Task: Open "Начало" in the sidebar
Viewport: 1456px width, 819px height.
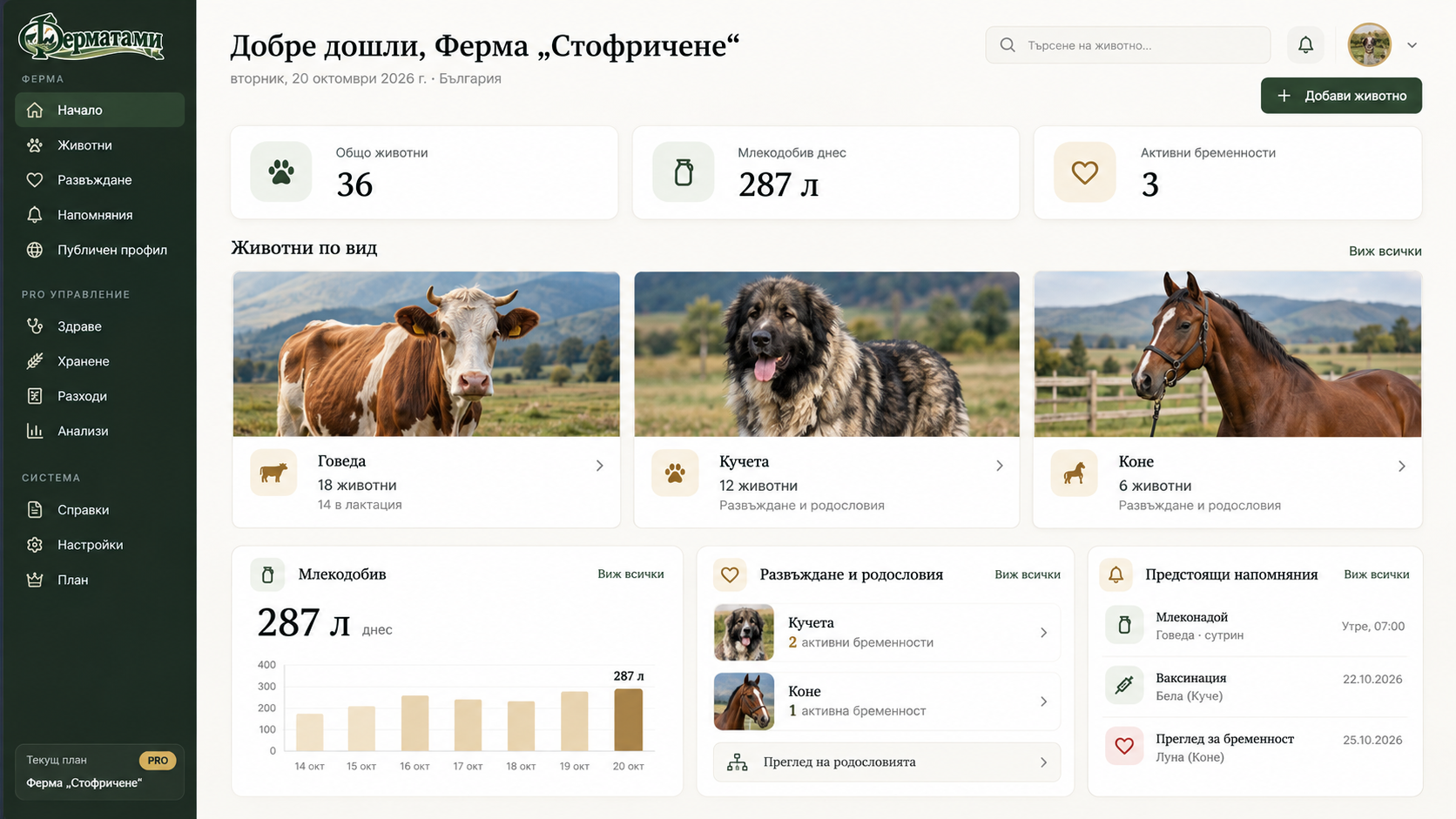Action: 99,110
